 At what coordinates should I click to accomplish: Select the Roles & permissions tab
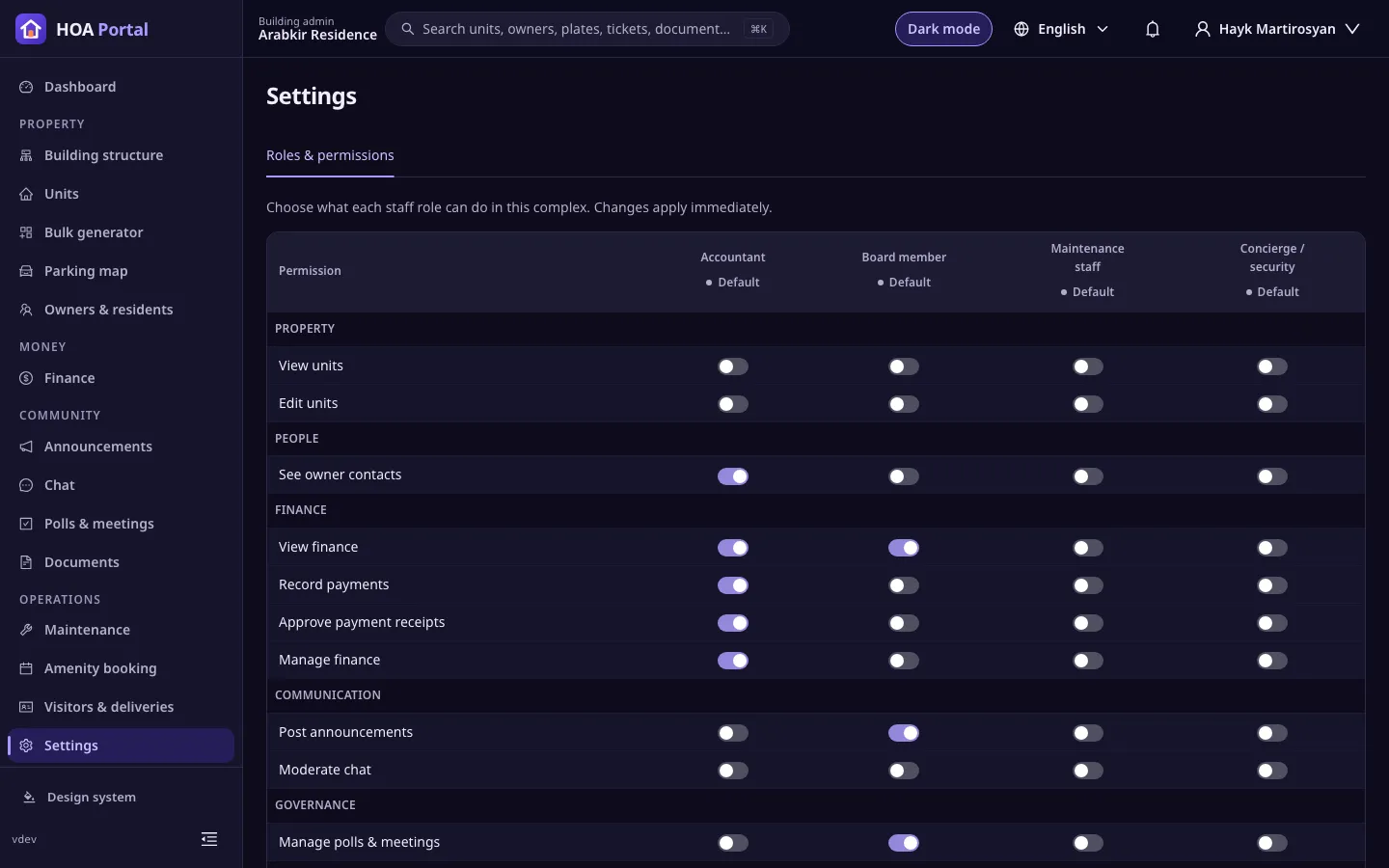(330, 156)
